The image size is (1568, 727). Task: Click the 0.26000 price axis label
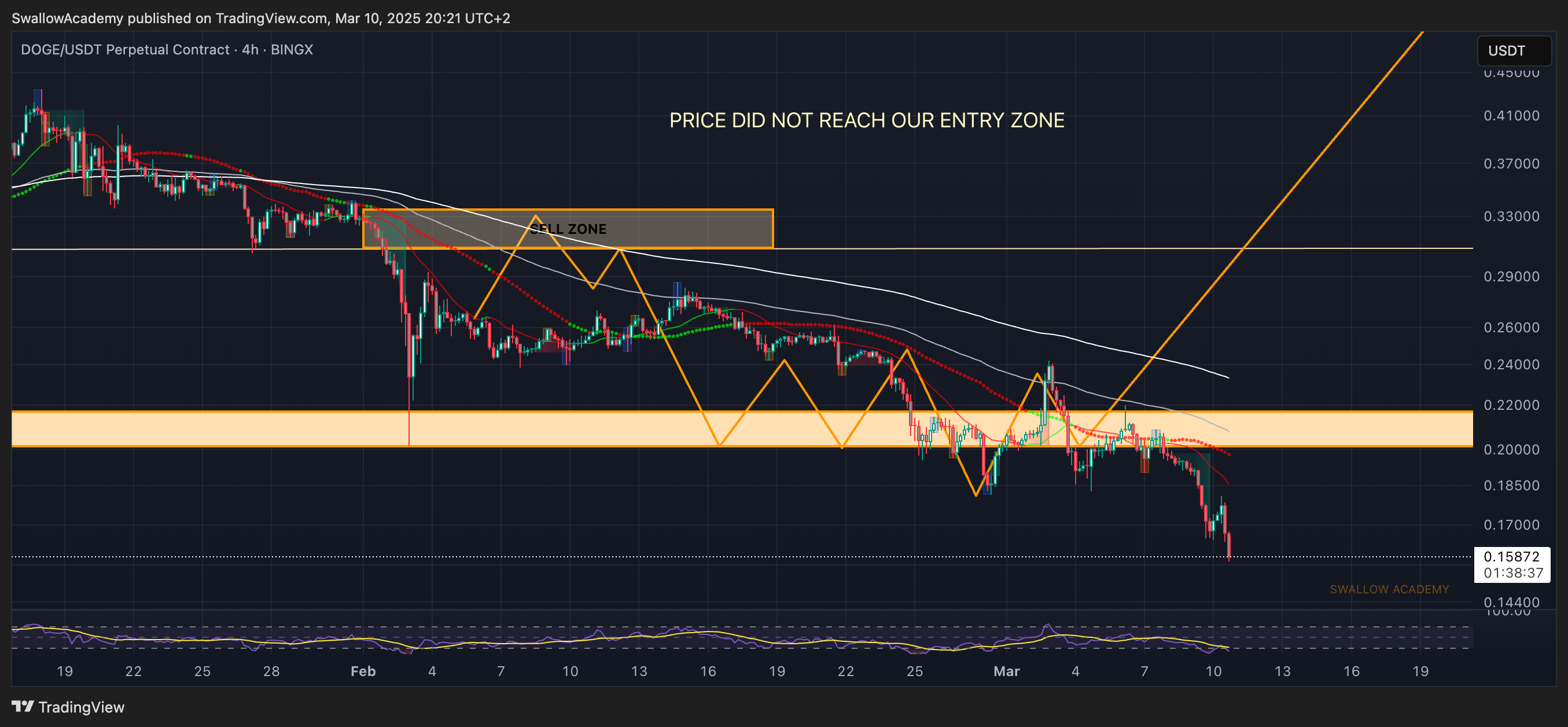(x=1511, y=327)
